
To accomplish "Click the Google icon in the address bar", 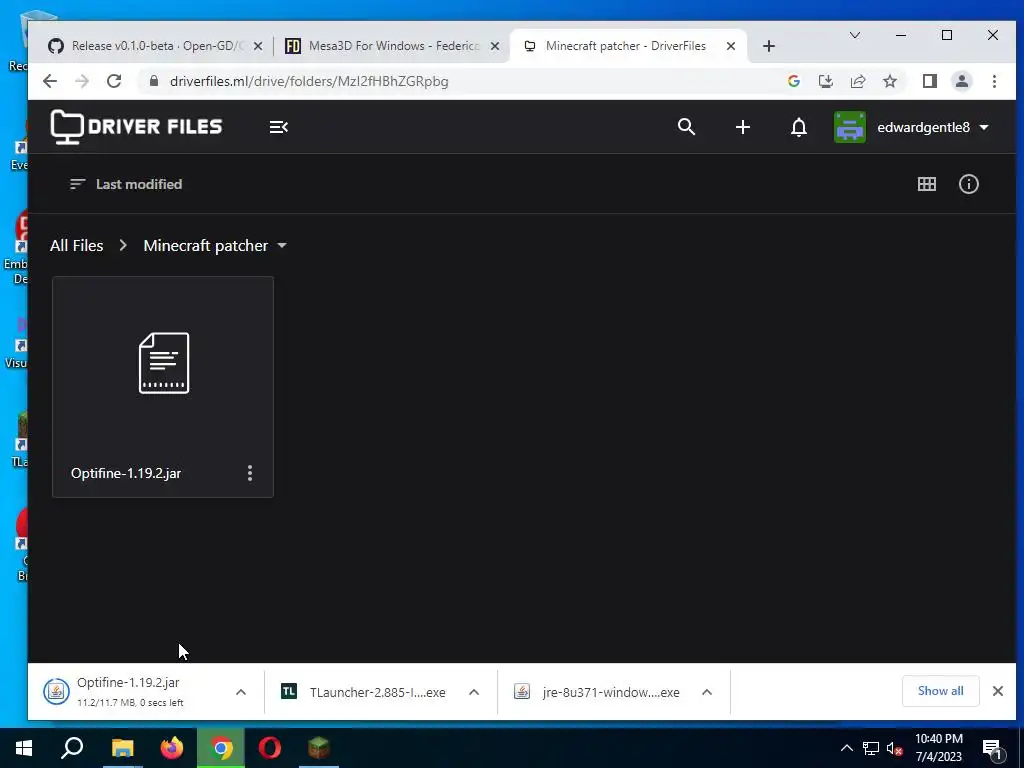I will click(x=794, y=81).
